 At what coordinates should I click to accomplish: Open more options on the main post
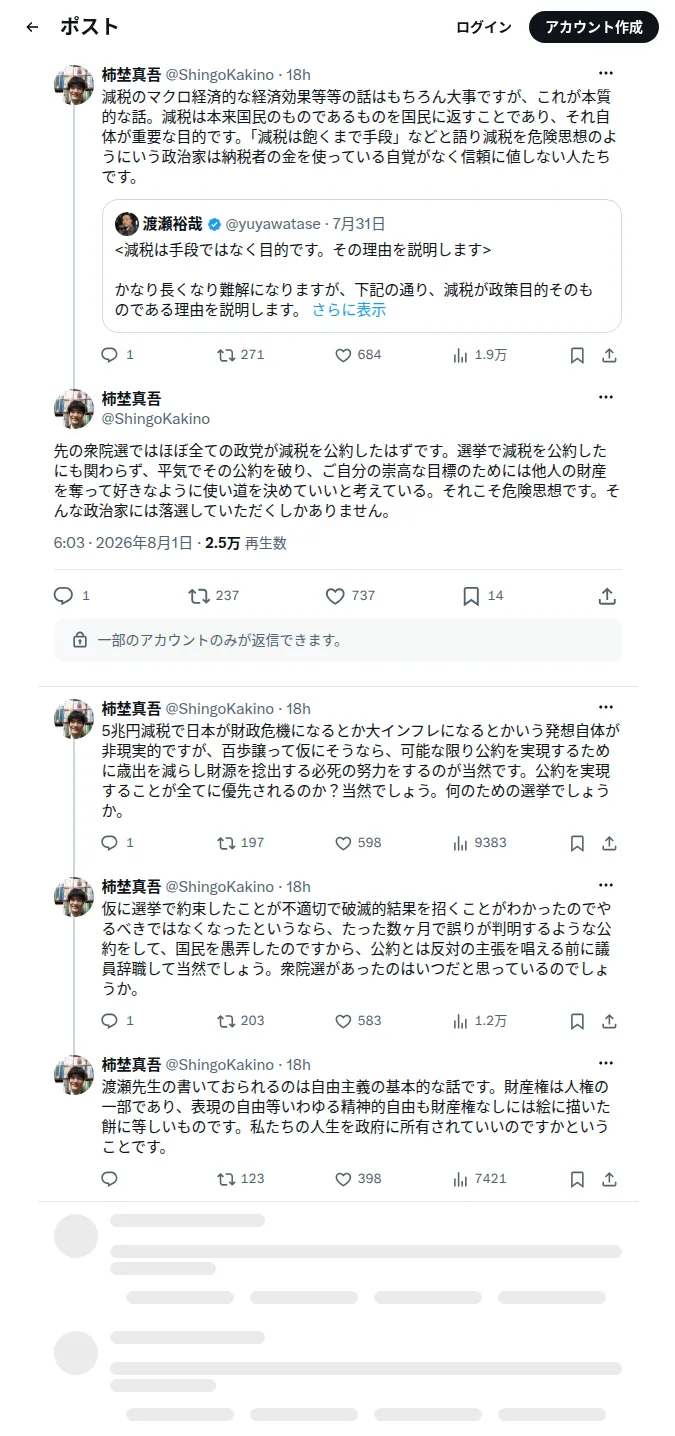point(606,397)
